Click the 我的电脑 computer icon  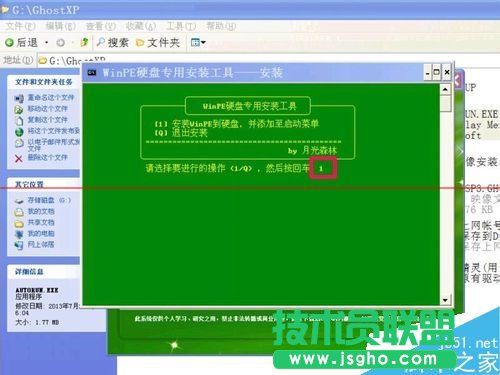19,234
